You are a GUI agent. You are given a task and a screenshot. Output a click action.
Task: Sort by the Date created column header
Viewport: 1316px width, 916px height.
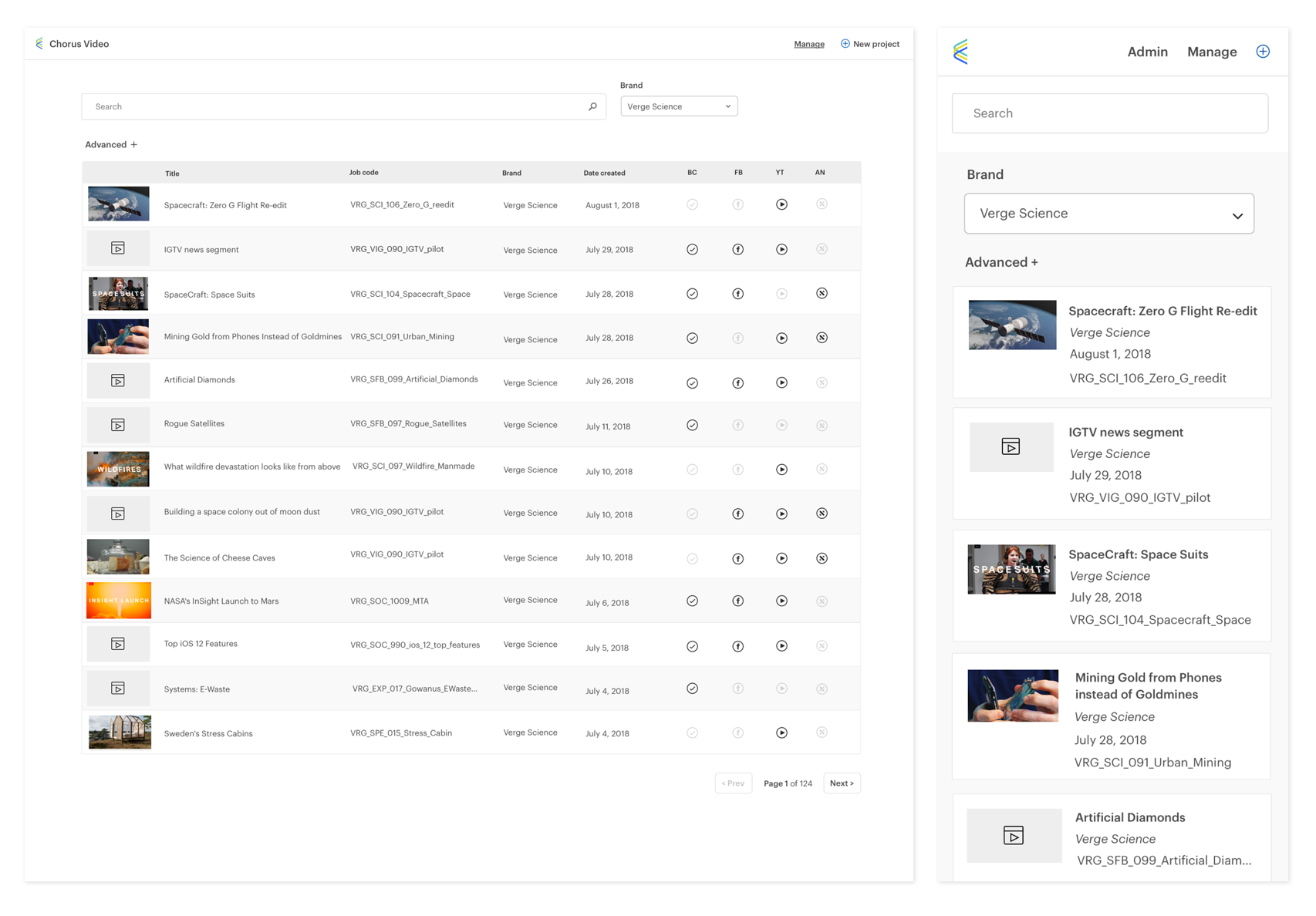click(x=604, y=173)
